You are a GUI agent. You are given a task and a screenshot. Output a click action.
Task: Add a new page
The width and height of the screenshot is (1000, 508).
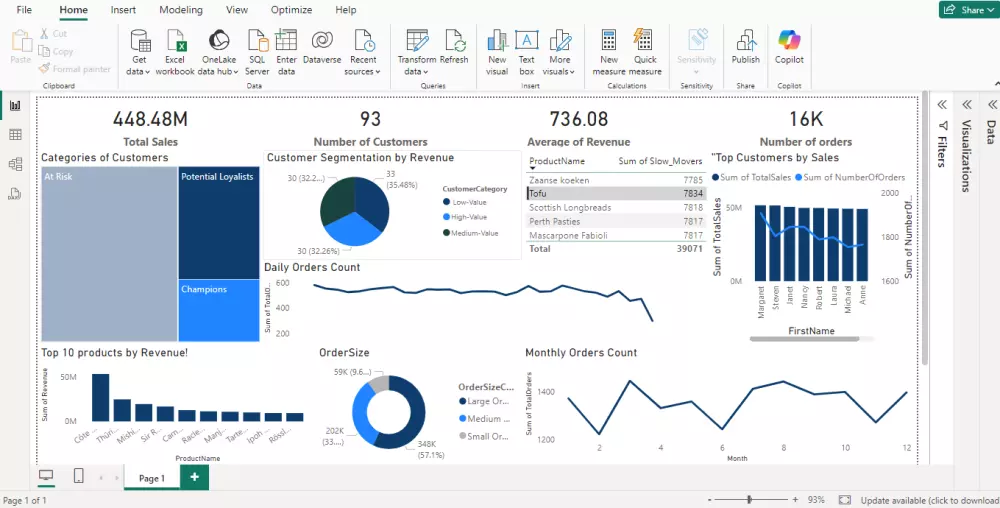195,477
